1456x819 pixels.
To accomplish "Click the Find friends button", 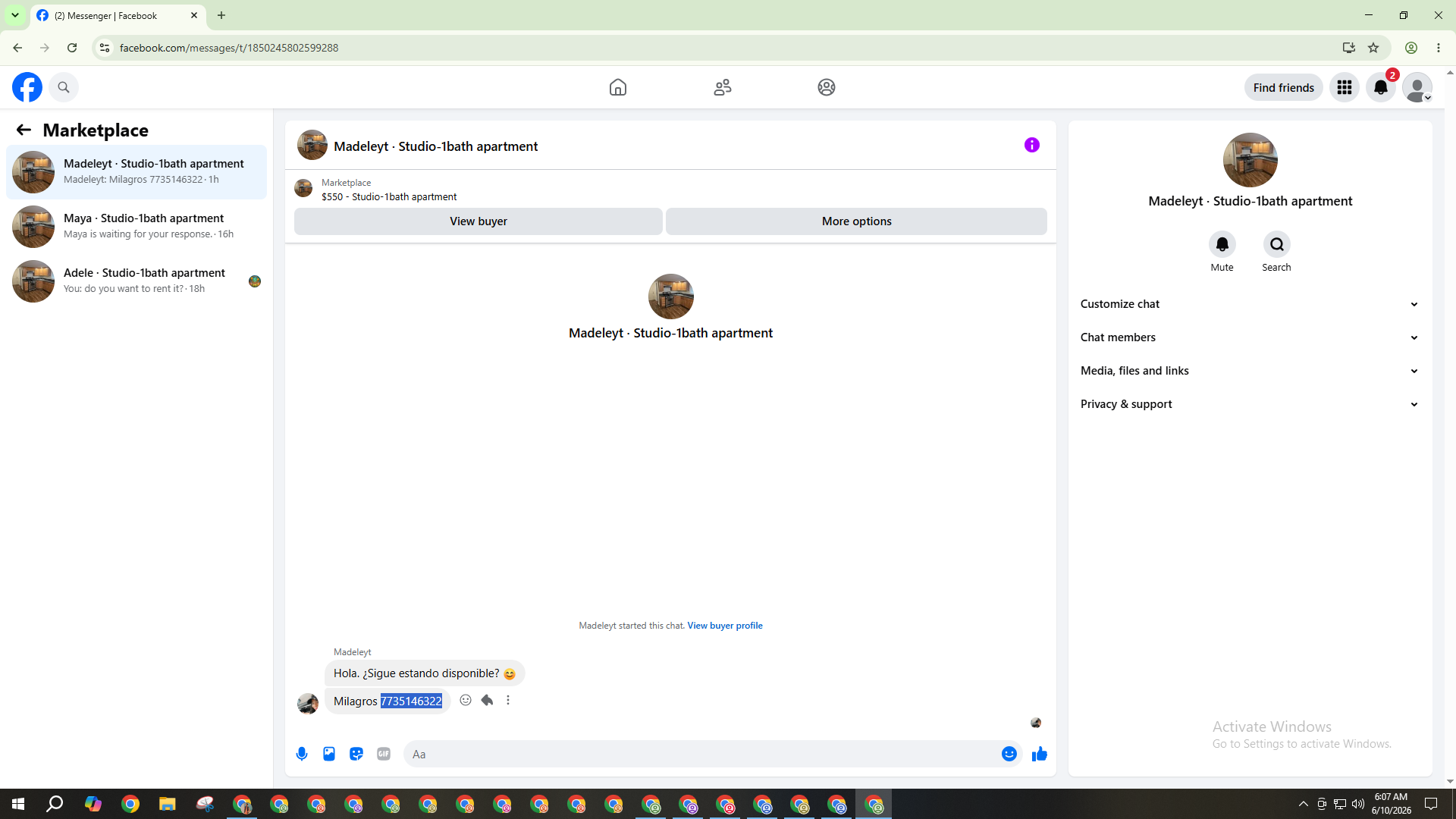I will 1284,87.
